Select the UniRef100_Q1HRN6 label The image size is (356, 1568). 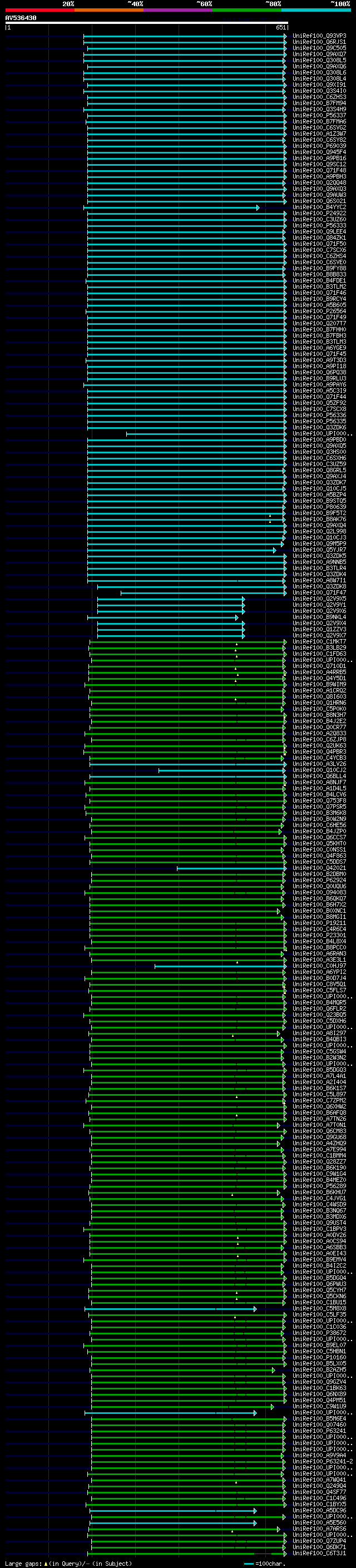[x=319, y=703]
